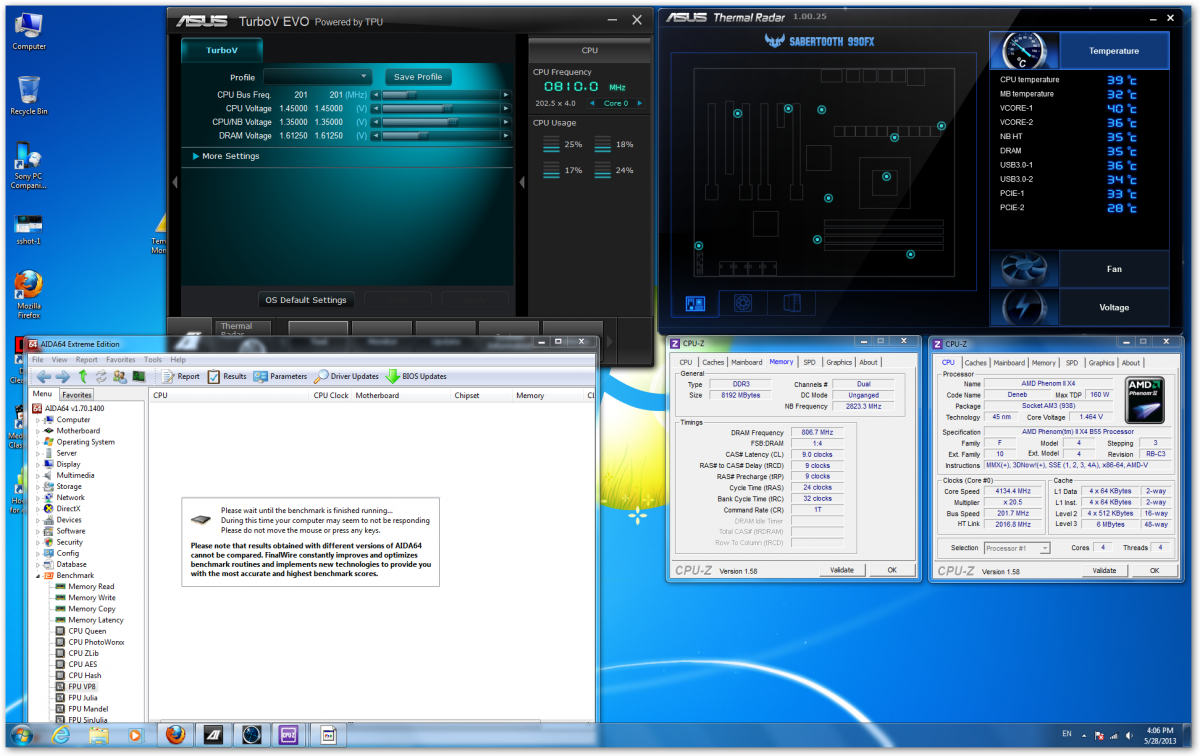Viewport: 1200px width, 756px height.
Task: Select the Voltage lightning icon in Thermal Radar
Action: [x=1024, y=307]
